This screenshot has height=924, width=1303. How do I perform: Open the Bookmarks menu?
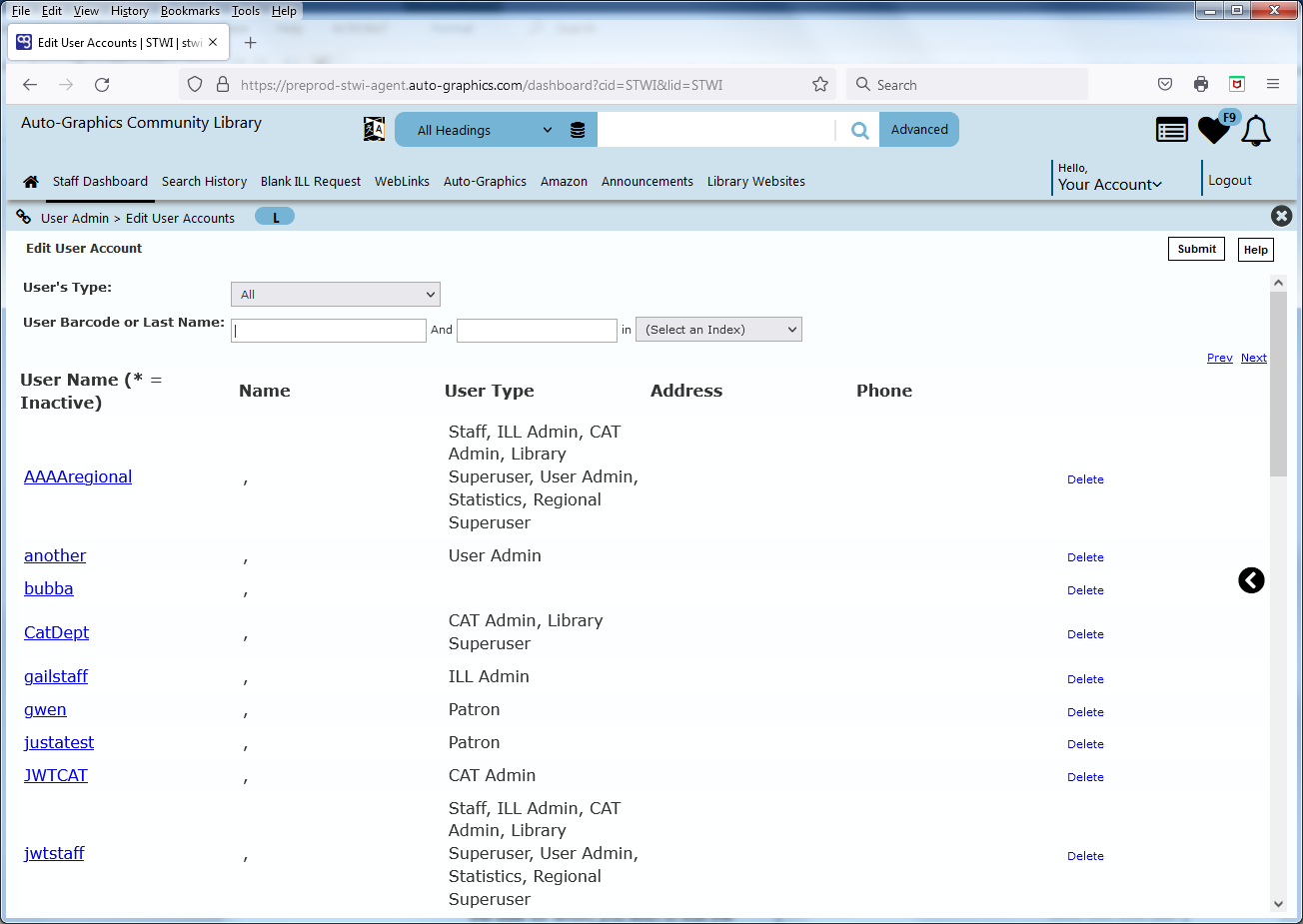click(190, 11)
